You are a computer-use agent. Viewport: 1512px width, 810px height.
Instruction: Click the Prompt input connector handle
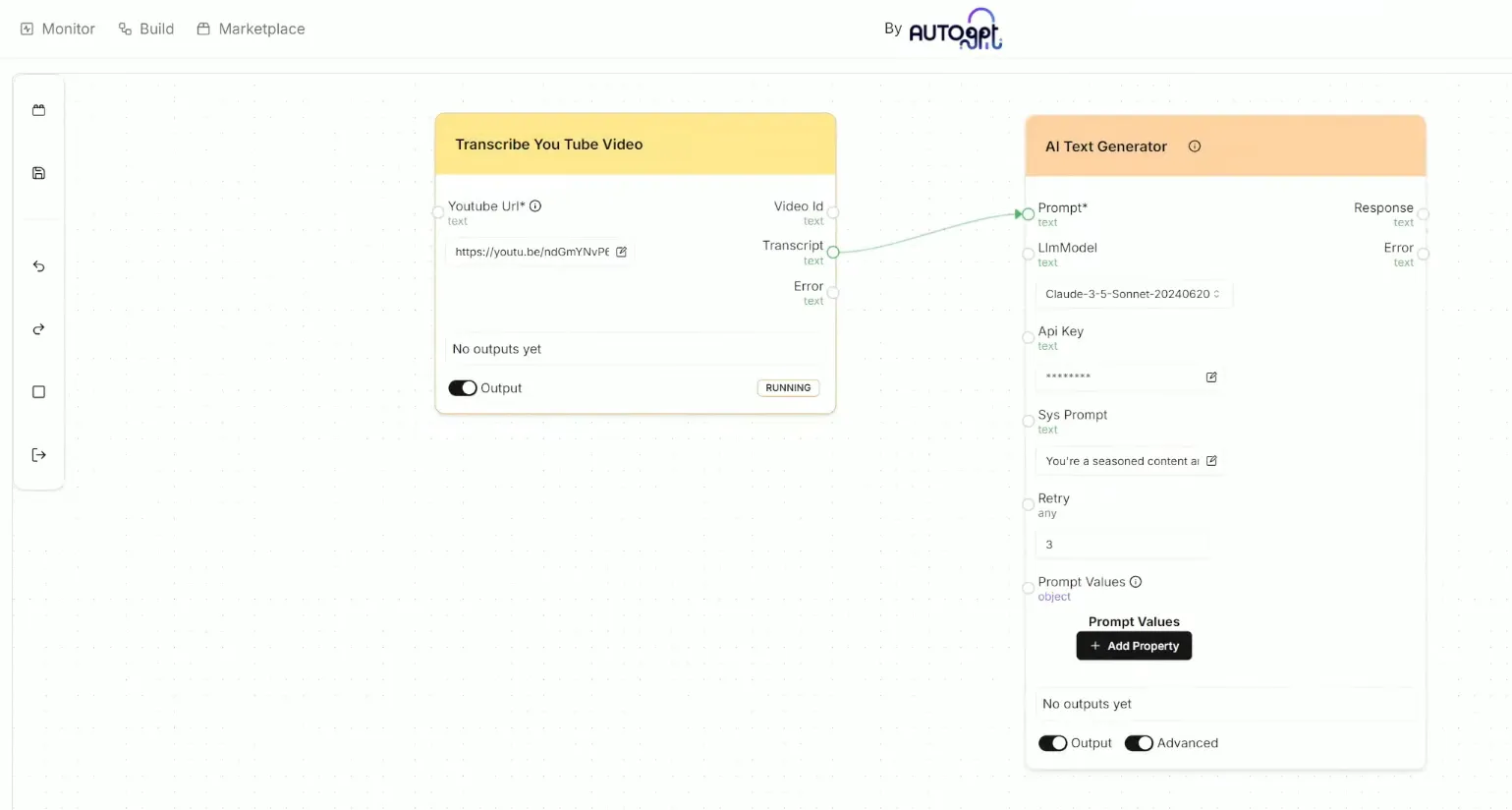[1028, 214]
